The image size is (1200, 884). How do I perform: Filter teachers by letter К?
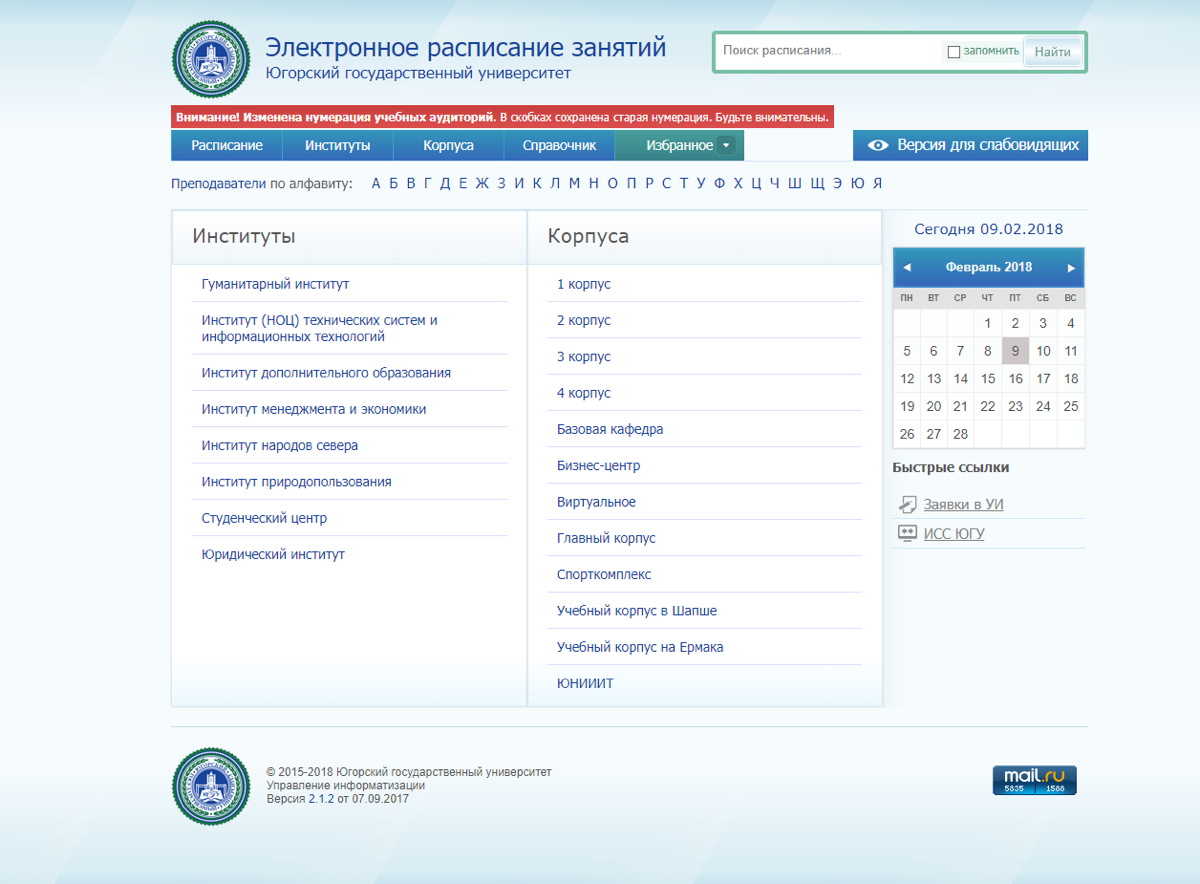point(536,183)
